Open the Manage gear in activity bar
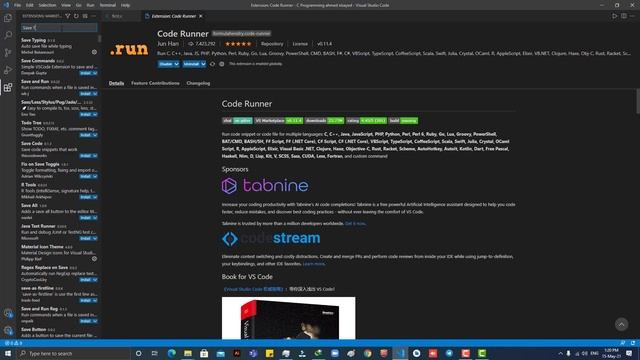 coord(8,330)
